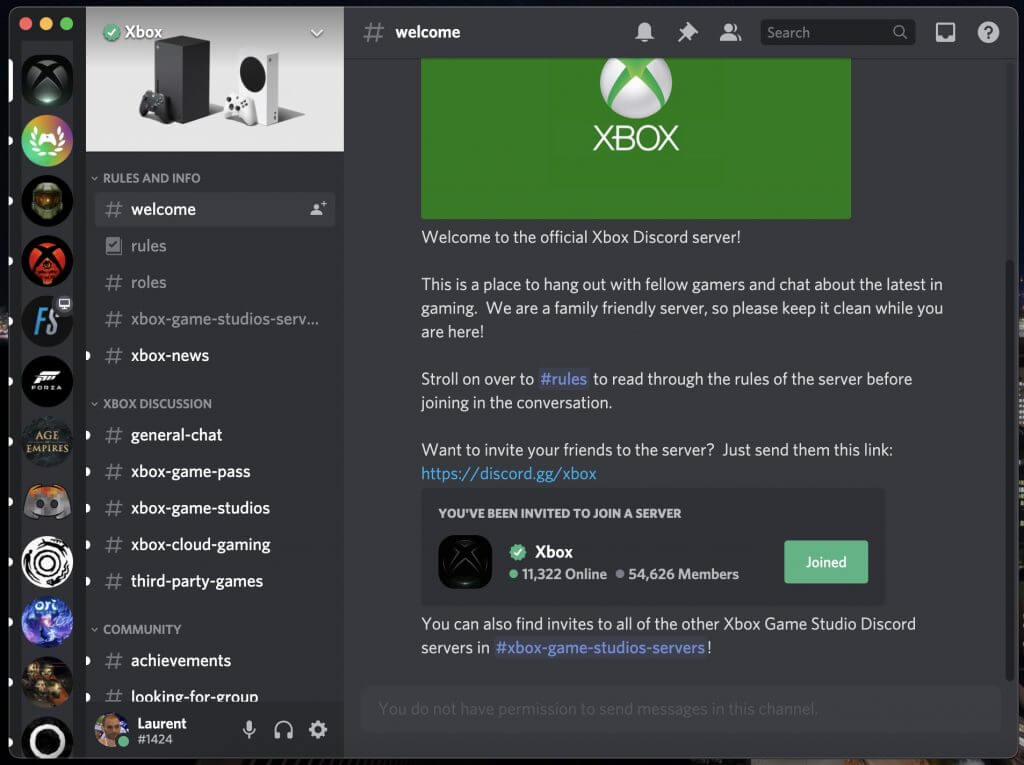Open the Gears characters server icon
Image resolution: width=1024 pixels, height=765 pixels.
click(x=47, y=682)
